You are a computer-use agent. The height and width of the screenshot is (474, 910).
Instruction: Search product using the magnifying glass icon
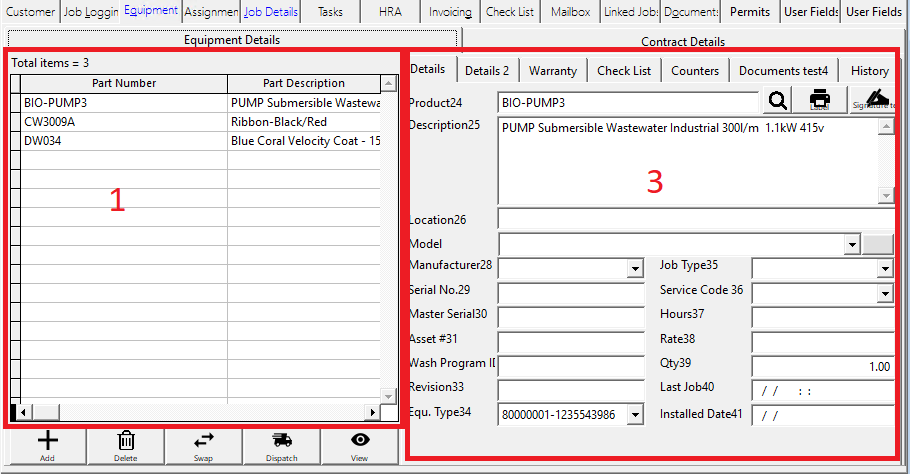point(777,100)
